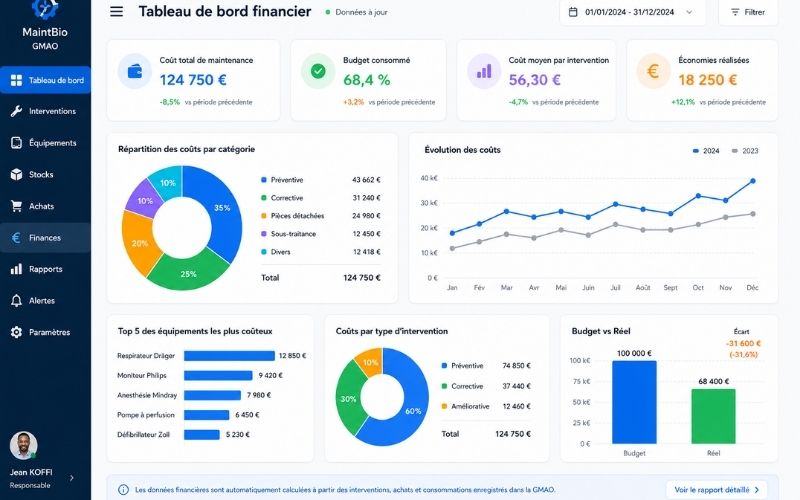Toggle Améliorative legend entry
This screenshot has height=500, width=800.
486,406
